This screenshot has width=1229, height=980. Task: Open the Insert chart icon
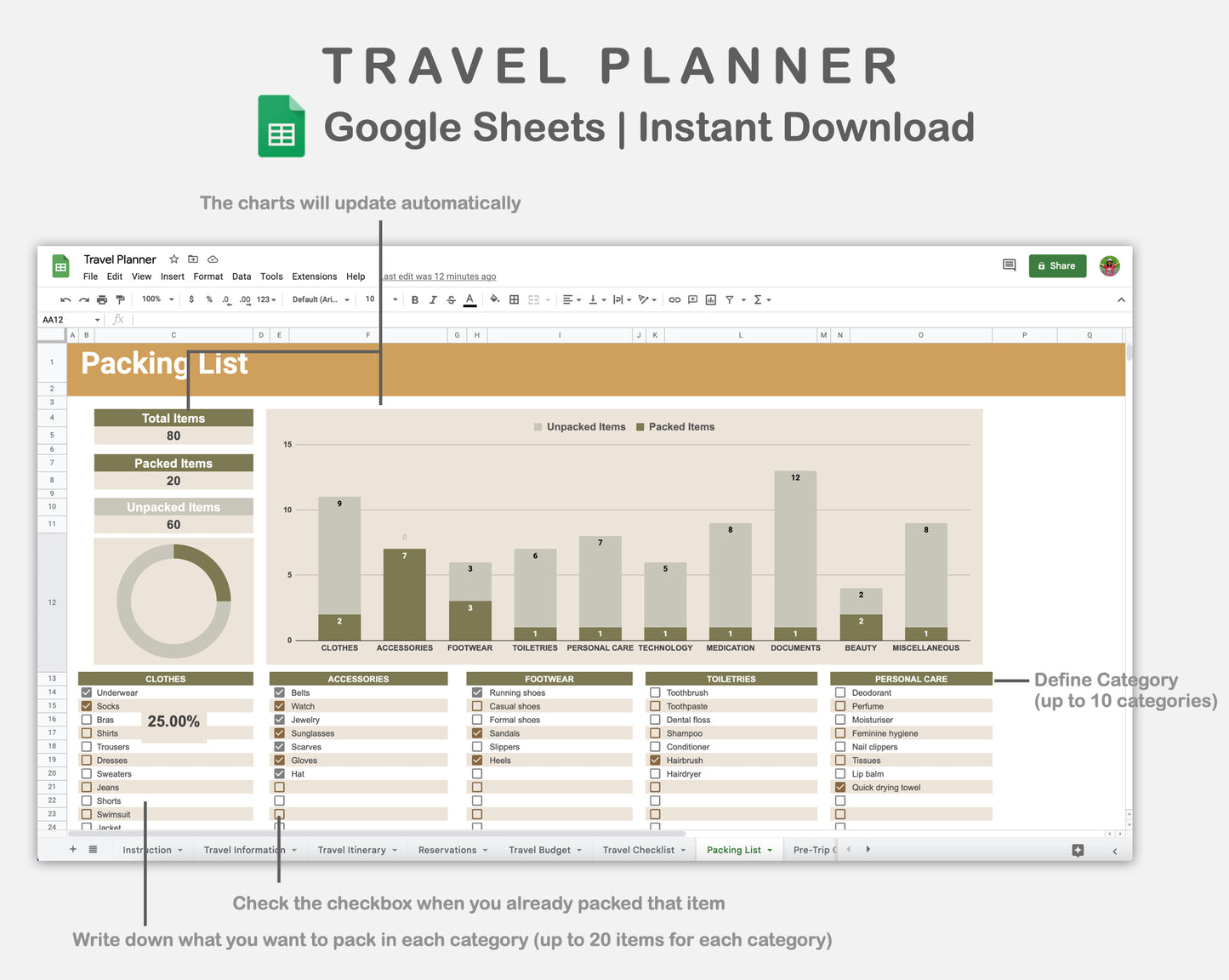pyautogui.click(x=710, y=299)
